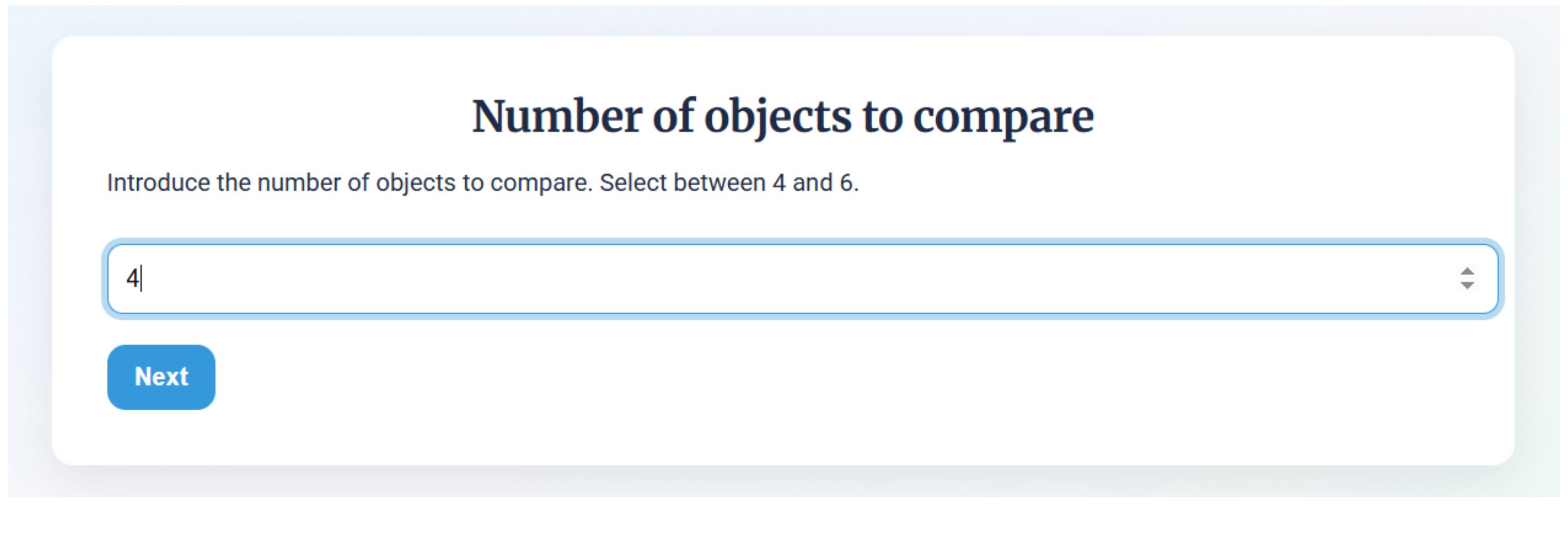
Task: Click the "Number of objects to compare" heading
Action: (783, 116)
